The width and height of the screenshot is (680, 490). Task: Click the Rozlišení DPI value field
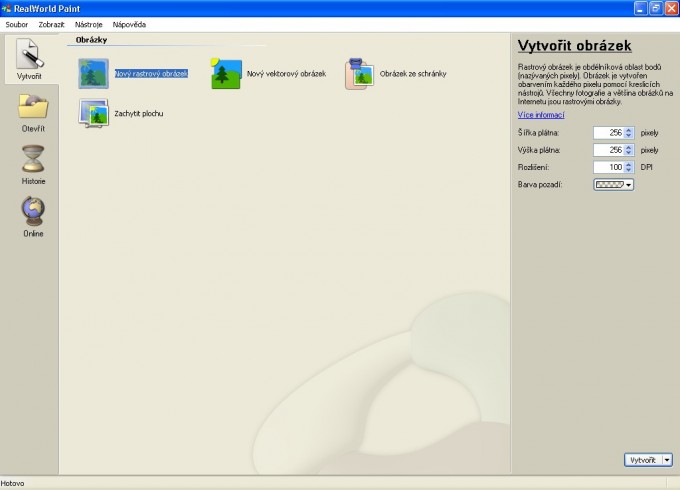[609, 167]
